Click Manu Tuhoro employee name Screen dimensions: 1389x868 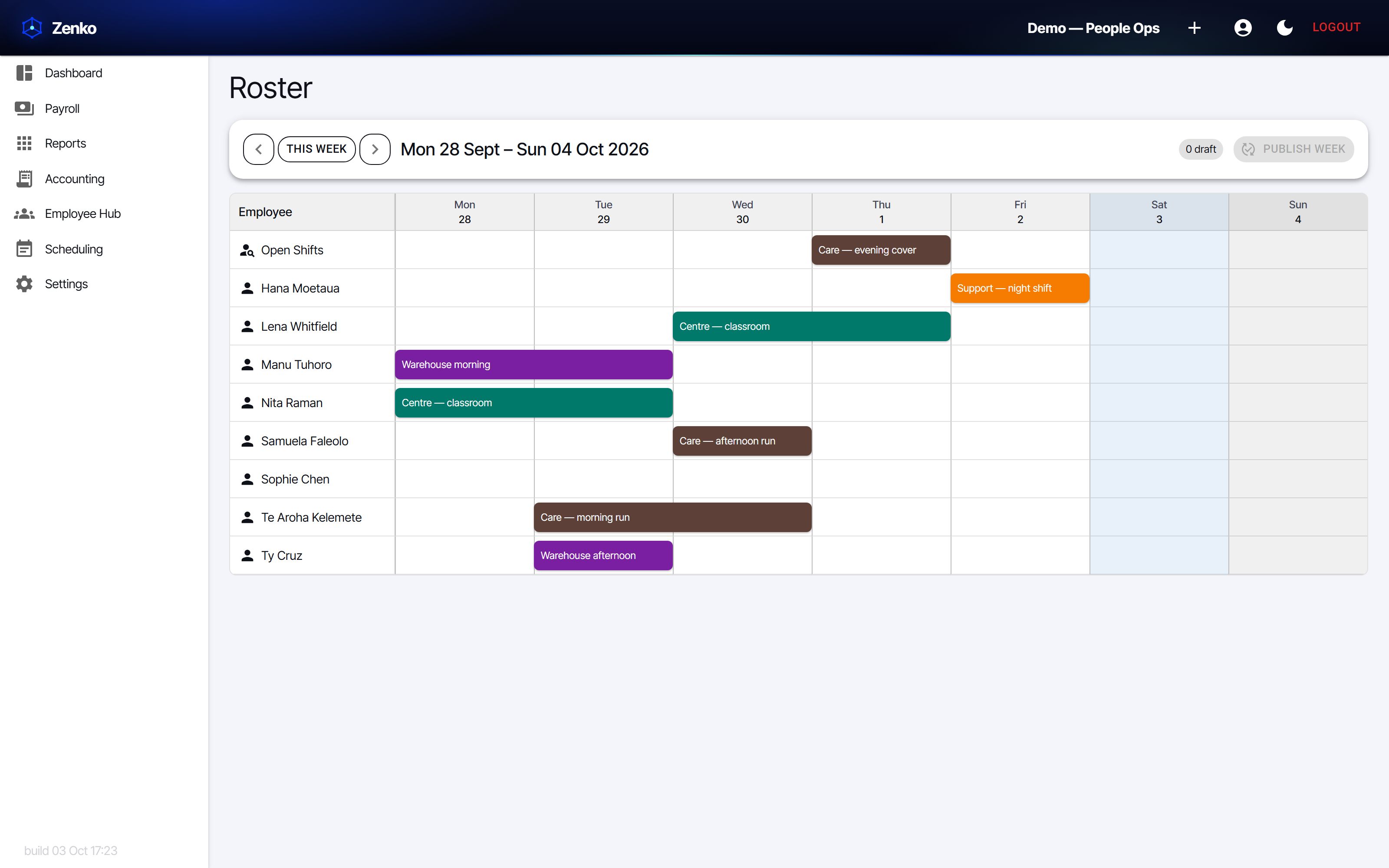(296, 365)
